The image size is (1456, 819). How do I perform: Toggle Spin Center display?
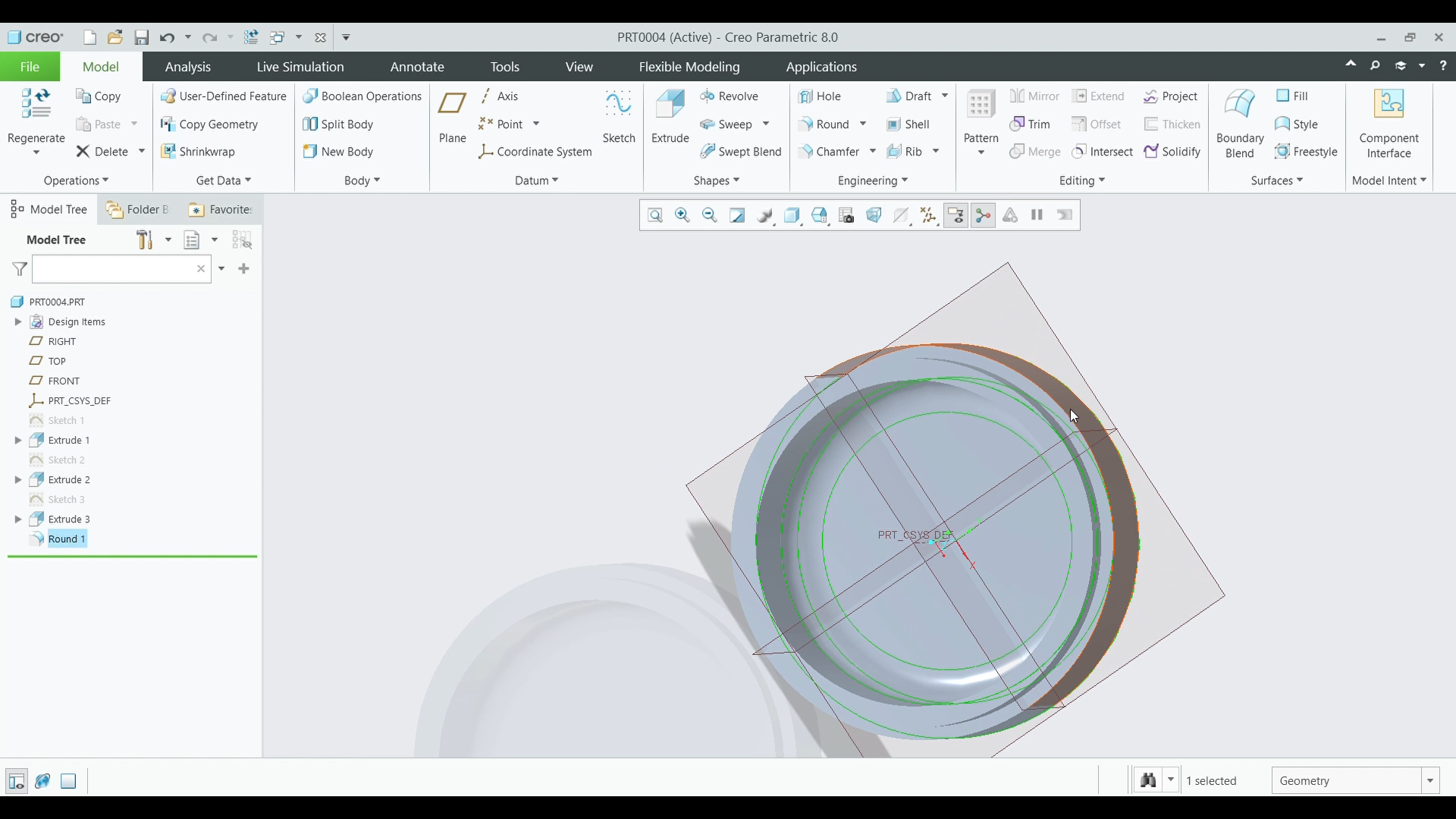[x=984, y=215]
